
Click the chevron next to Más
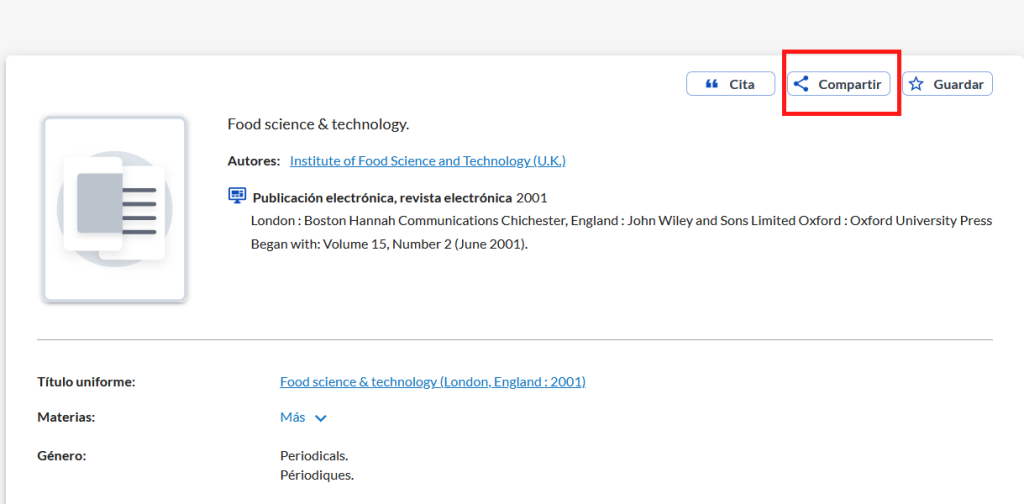click(321, 418)
